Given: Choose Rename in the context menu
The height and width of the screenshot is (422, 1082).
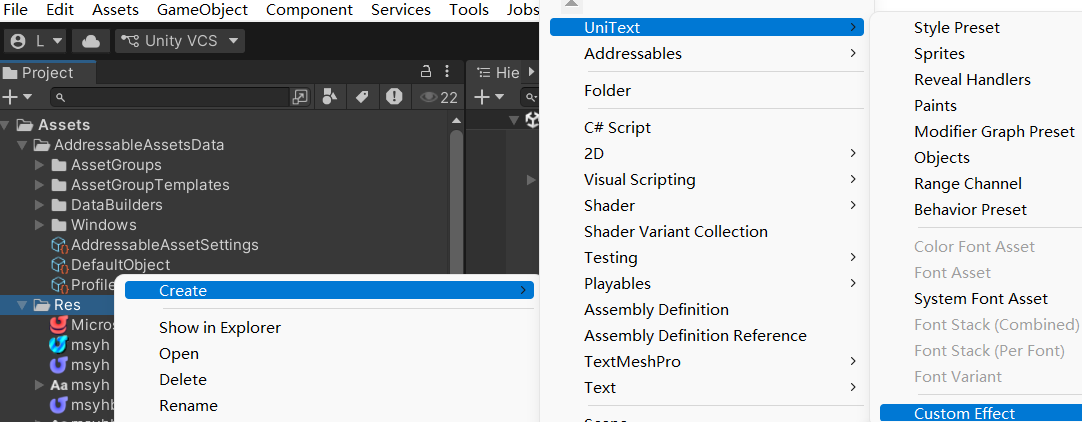Looking at the screenshot, I should [188, 405].
